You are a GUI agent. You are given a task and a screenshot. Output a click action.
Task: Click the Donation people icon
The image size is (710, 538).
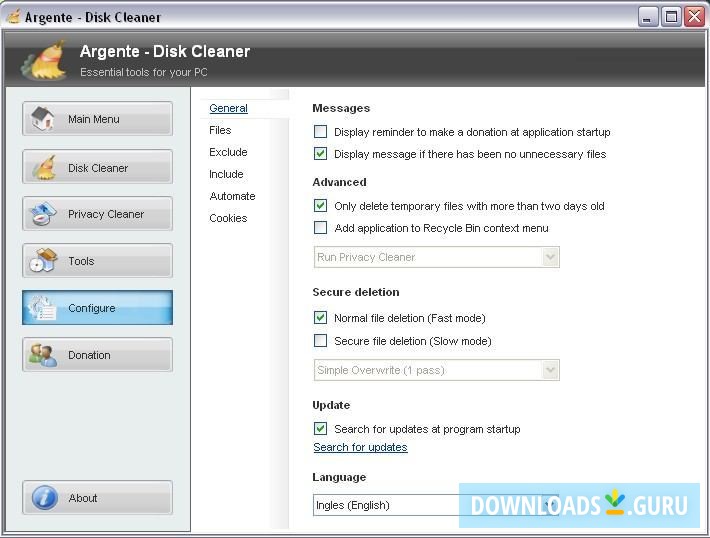(43, 355)
